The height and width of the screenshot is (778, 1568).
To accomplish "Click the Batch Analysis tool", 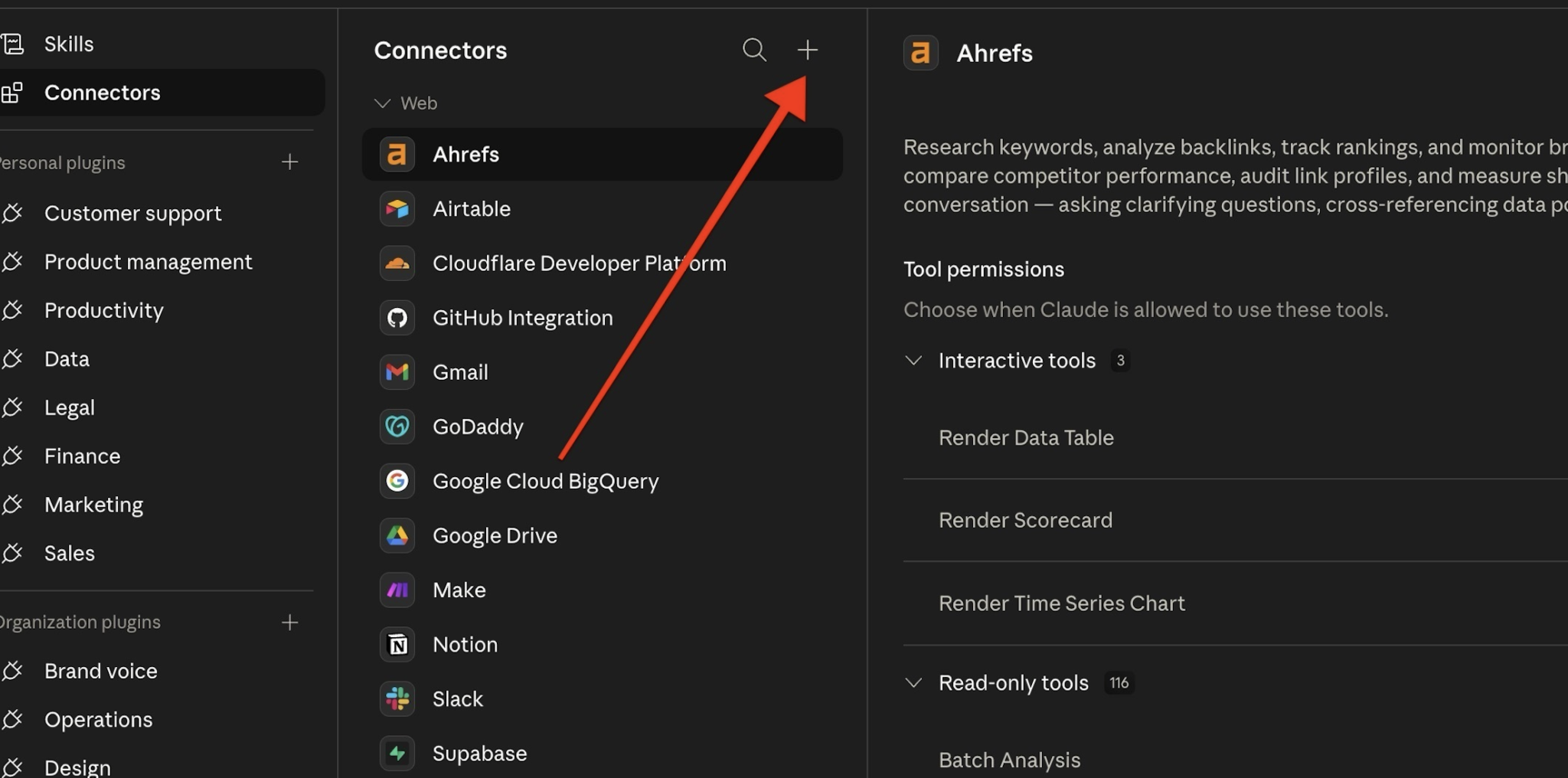I will (x=1009, y=760).
